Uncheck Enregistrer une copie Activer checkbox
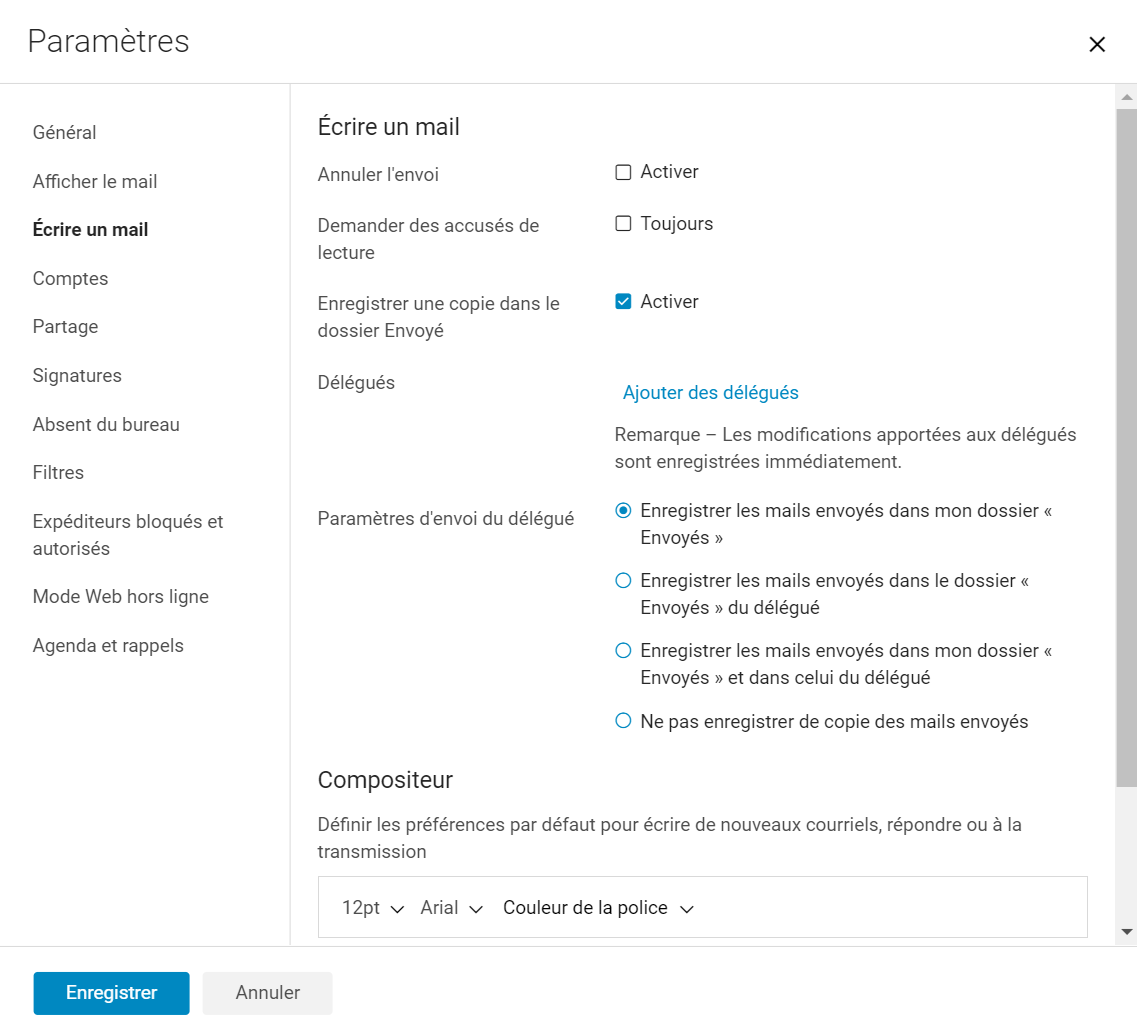The image size is (1137, 1036). pos(623,301)
